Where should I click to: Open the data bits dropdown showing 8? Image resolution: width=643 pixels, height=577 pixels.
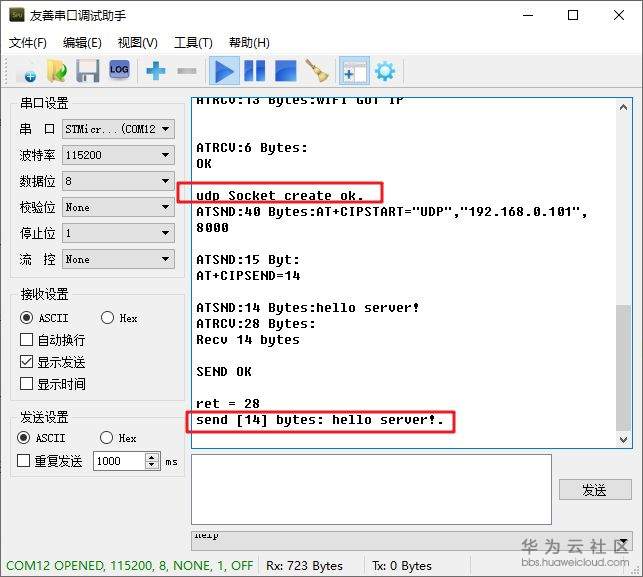(x=118, y=181)
